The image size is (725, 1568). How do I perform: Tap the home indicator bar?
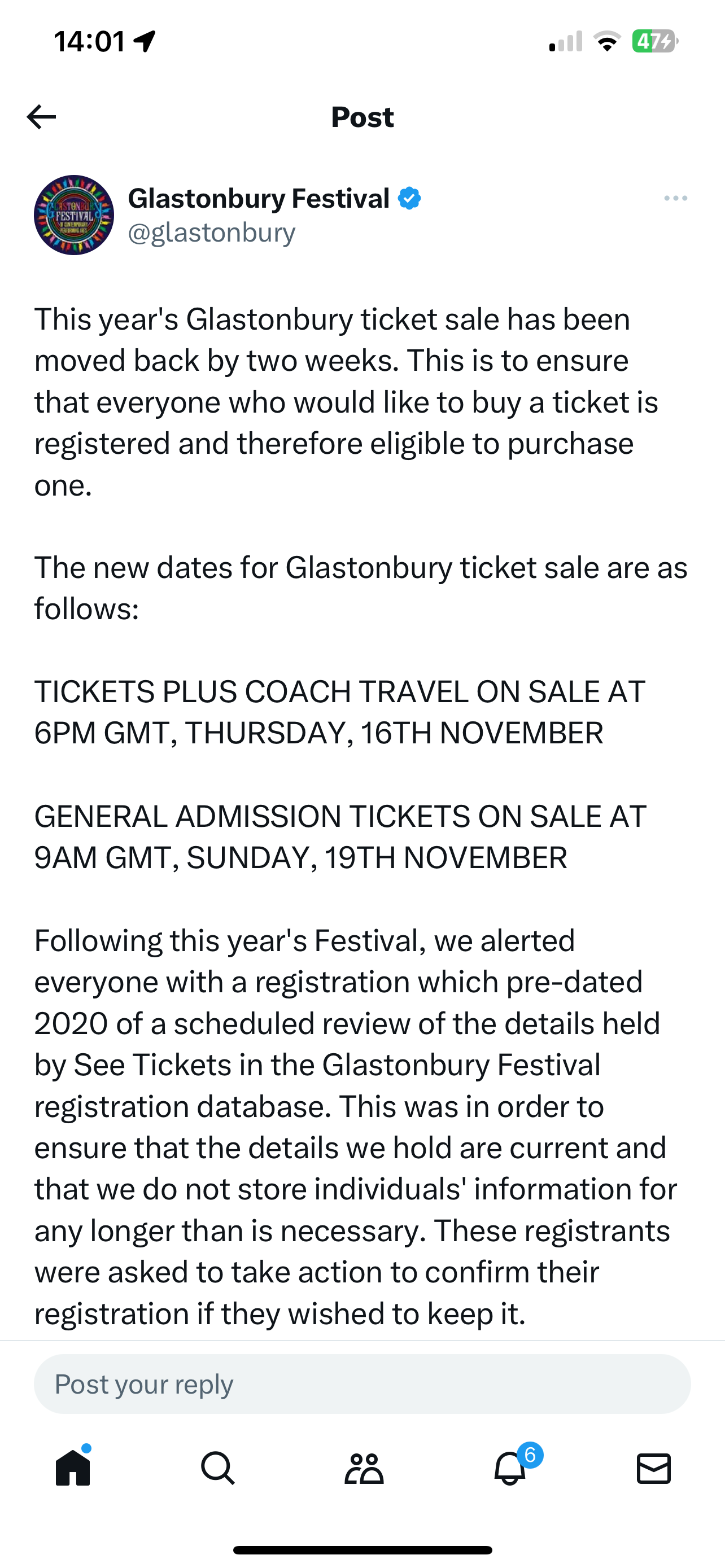click(x=362, y=1550)
